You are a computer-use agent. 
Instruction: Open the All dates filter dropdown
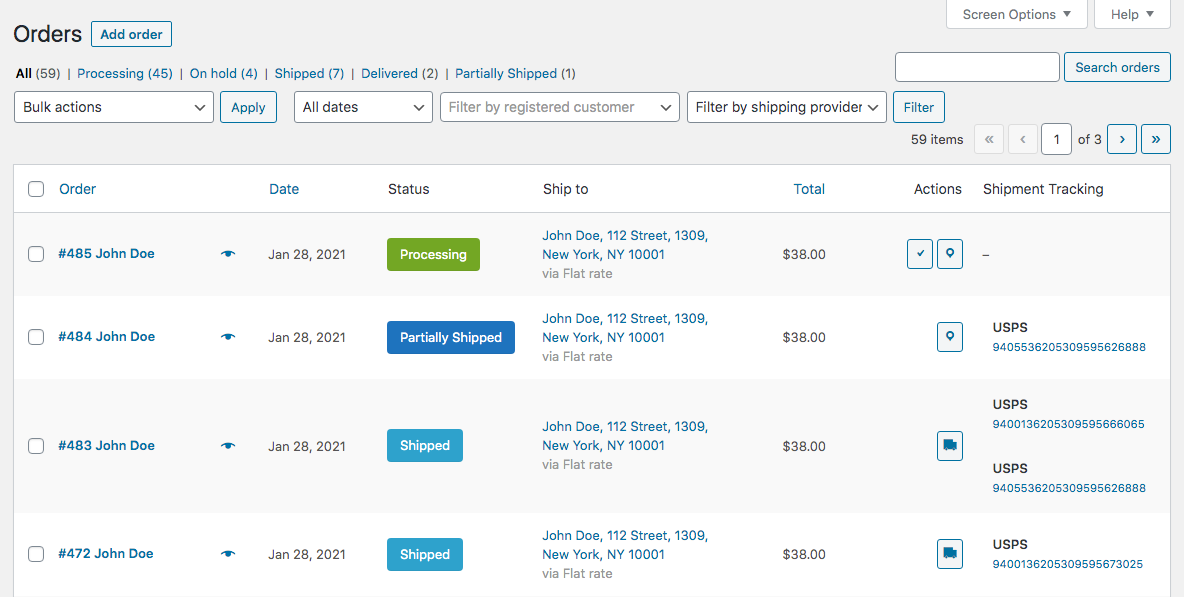tap(362, 107)
